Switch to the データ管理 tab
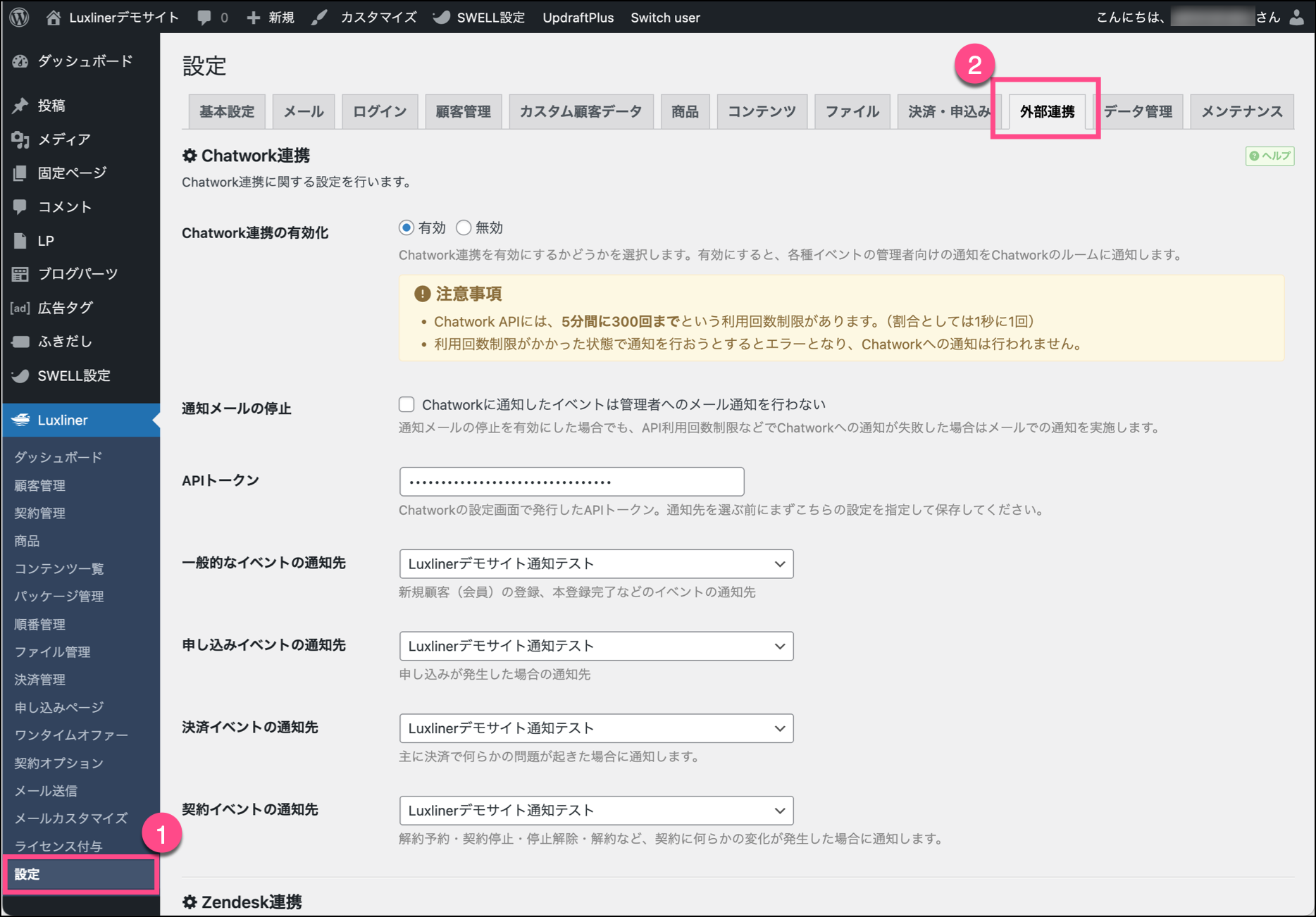 1138,111
